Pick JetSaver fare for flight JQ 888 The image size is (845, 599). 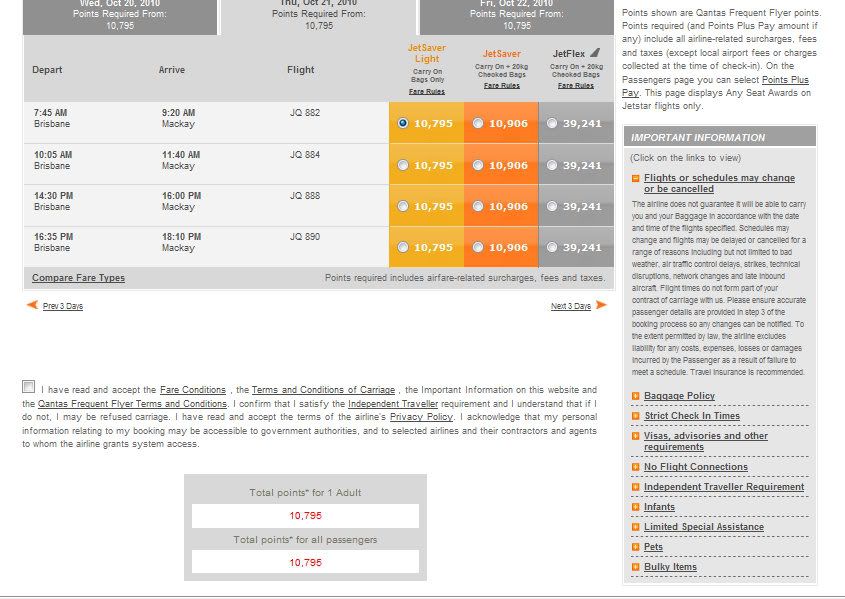[x=477, y=206]
